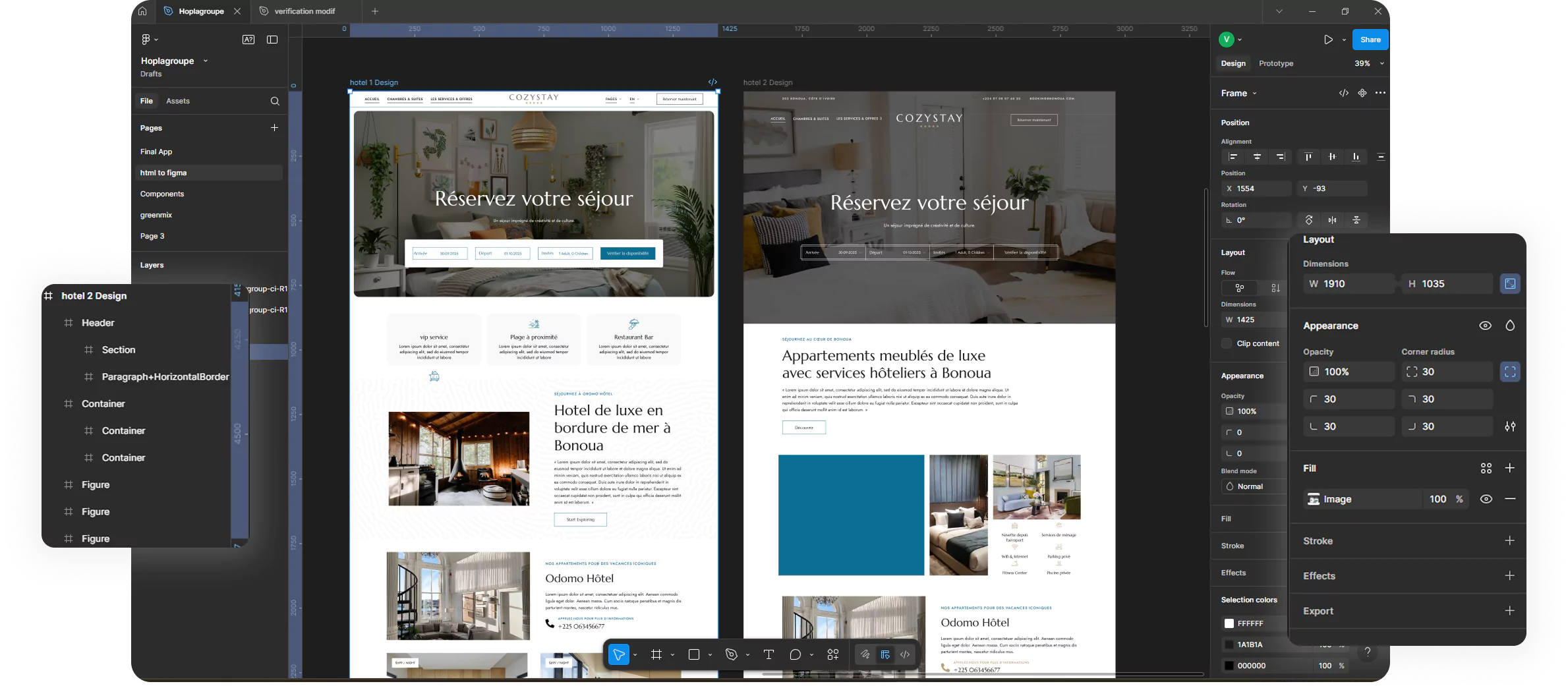Click the FFFFFF selection color swatch

coord(1229,623)
